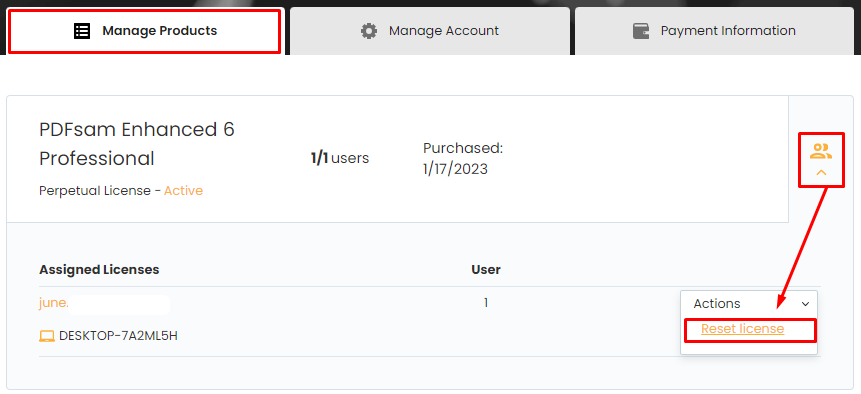Click the 1/1 users count
861x394 pixels.
click(340, 159)
